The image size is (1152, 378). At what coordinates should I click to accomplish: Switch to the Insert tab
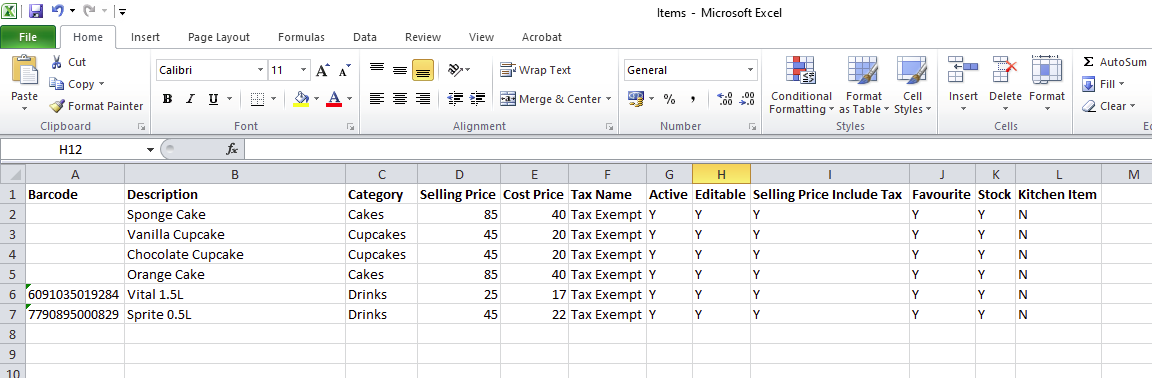coord(145,37)
